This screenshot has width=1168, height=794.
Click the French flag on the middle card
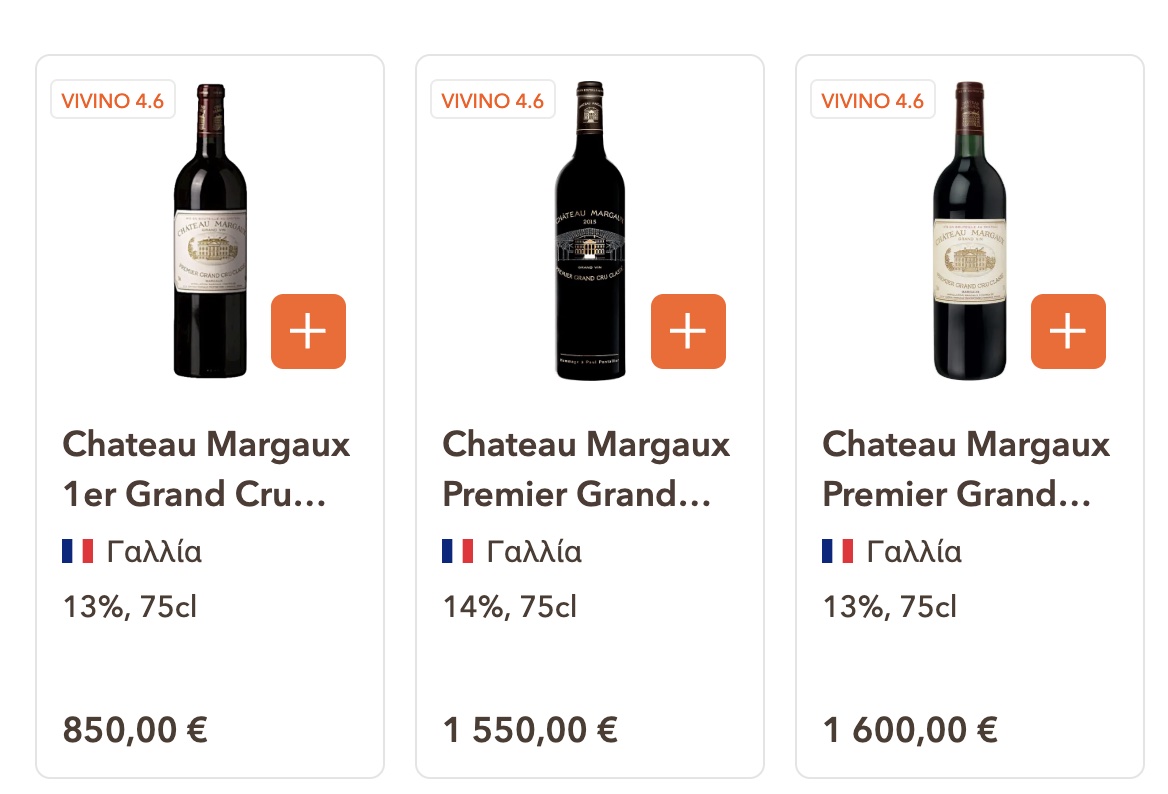(457, 551)
